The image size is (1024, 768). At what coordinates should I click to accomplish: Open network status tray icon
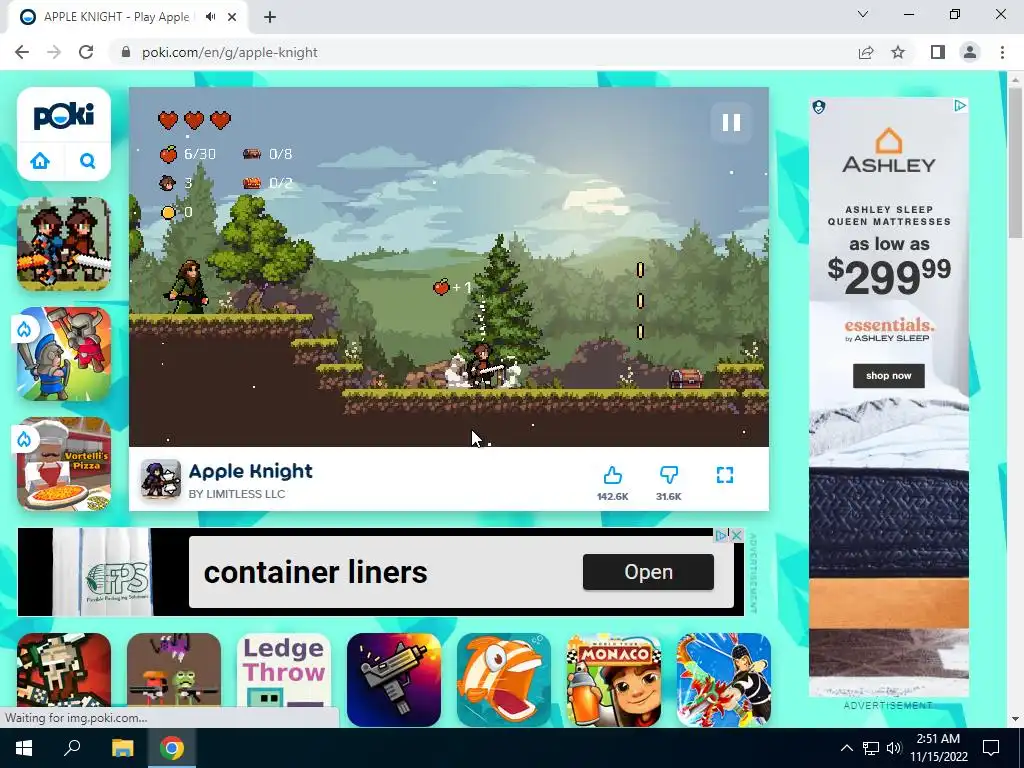[x=871, y=748]
